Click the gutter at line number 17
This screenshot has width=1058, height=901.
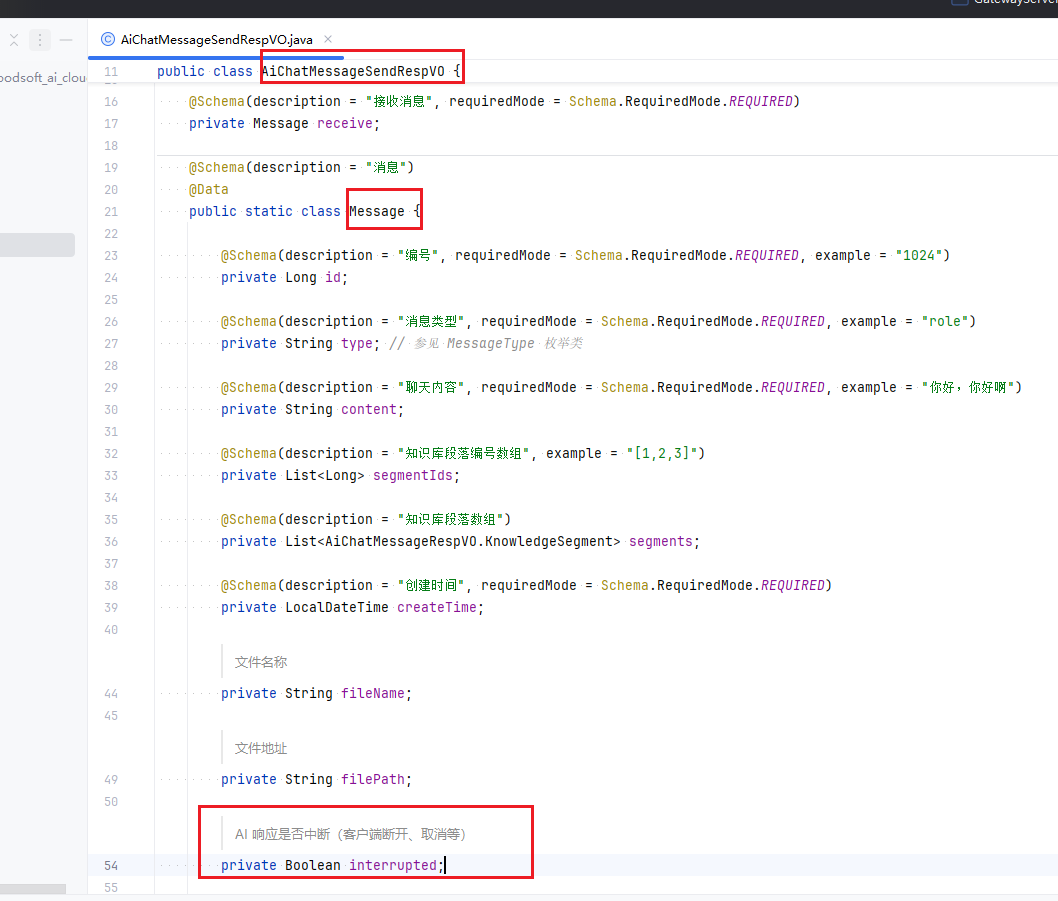click(x=111, y=124)
